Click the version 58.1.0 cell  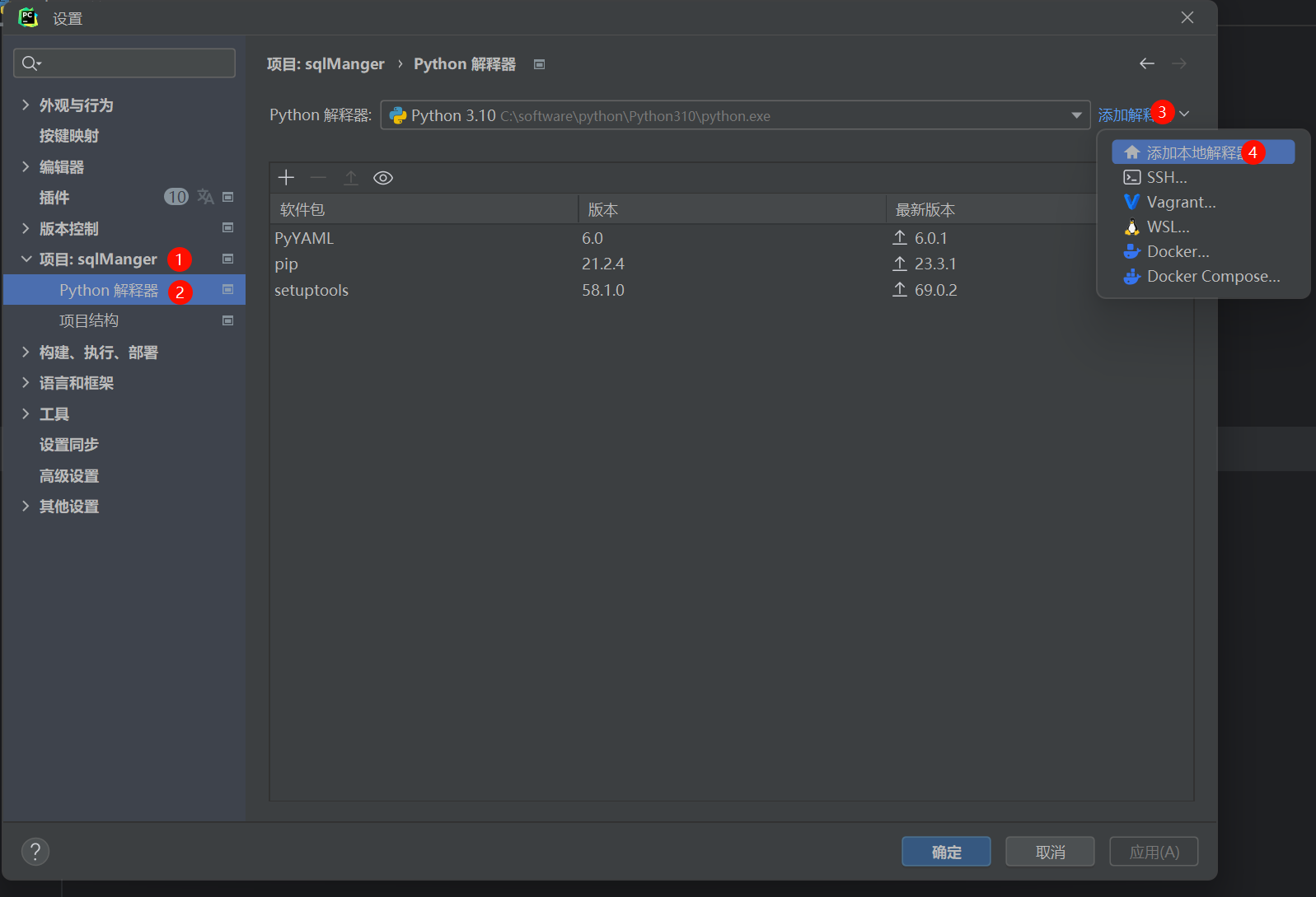coord(603,290)
